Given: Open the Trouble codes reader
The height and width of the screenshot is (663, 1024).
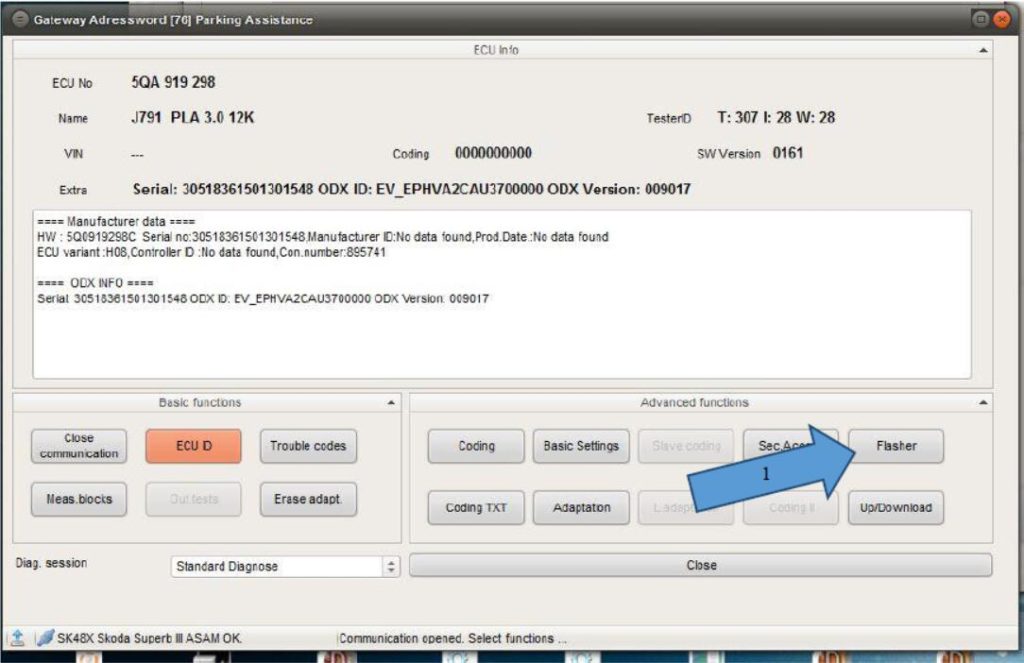Looking at the screenshot, I should coord(306,446).
